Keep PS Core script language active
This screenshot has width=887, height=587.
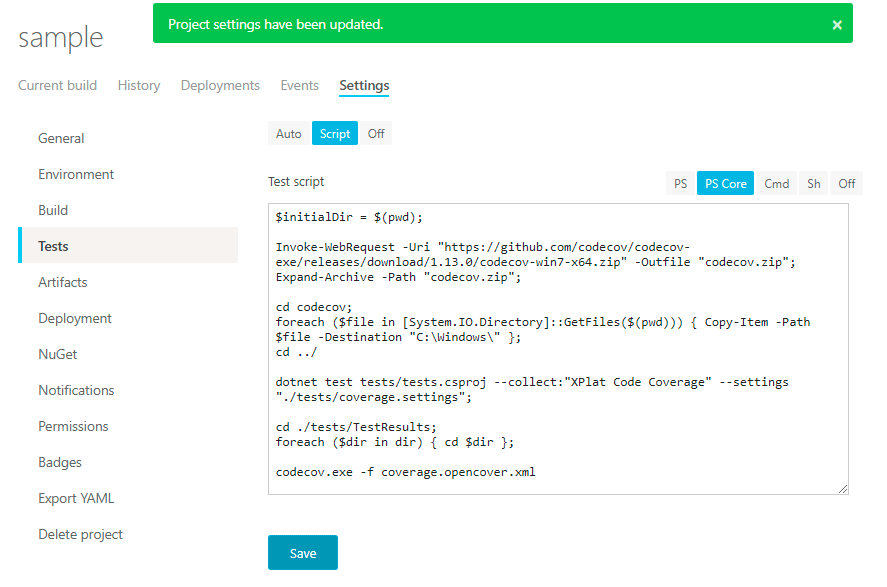click(724, 183)
